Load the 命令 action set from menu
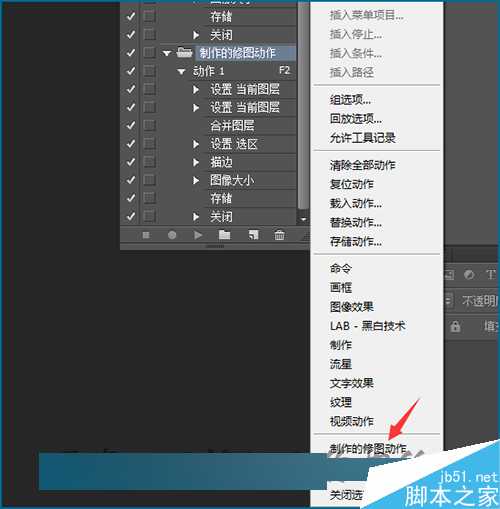The width and height of the screenshot is (500, 509). [x=341, y=268]
